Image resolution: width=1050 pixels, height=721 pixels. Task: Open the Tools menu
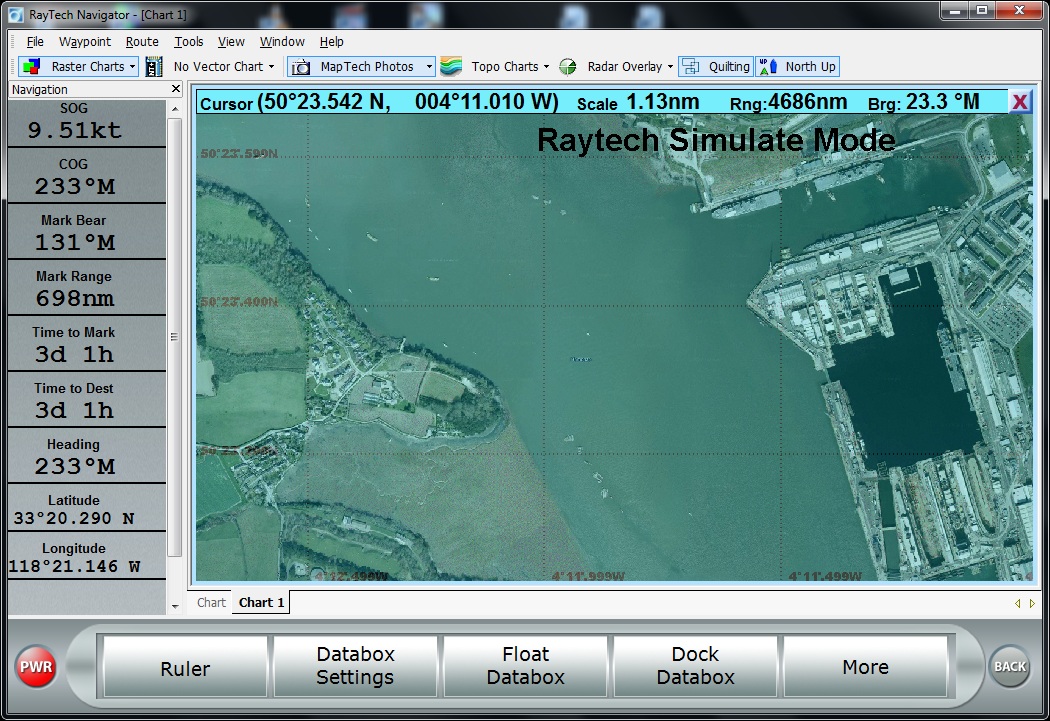189,42
